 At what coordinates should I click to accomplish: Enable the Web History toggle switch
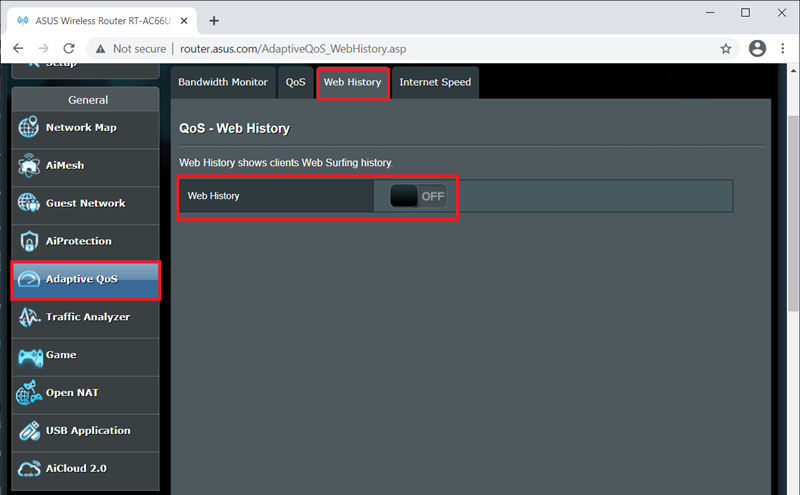[417, 196]
